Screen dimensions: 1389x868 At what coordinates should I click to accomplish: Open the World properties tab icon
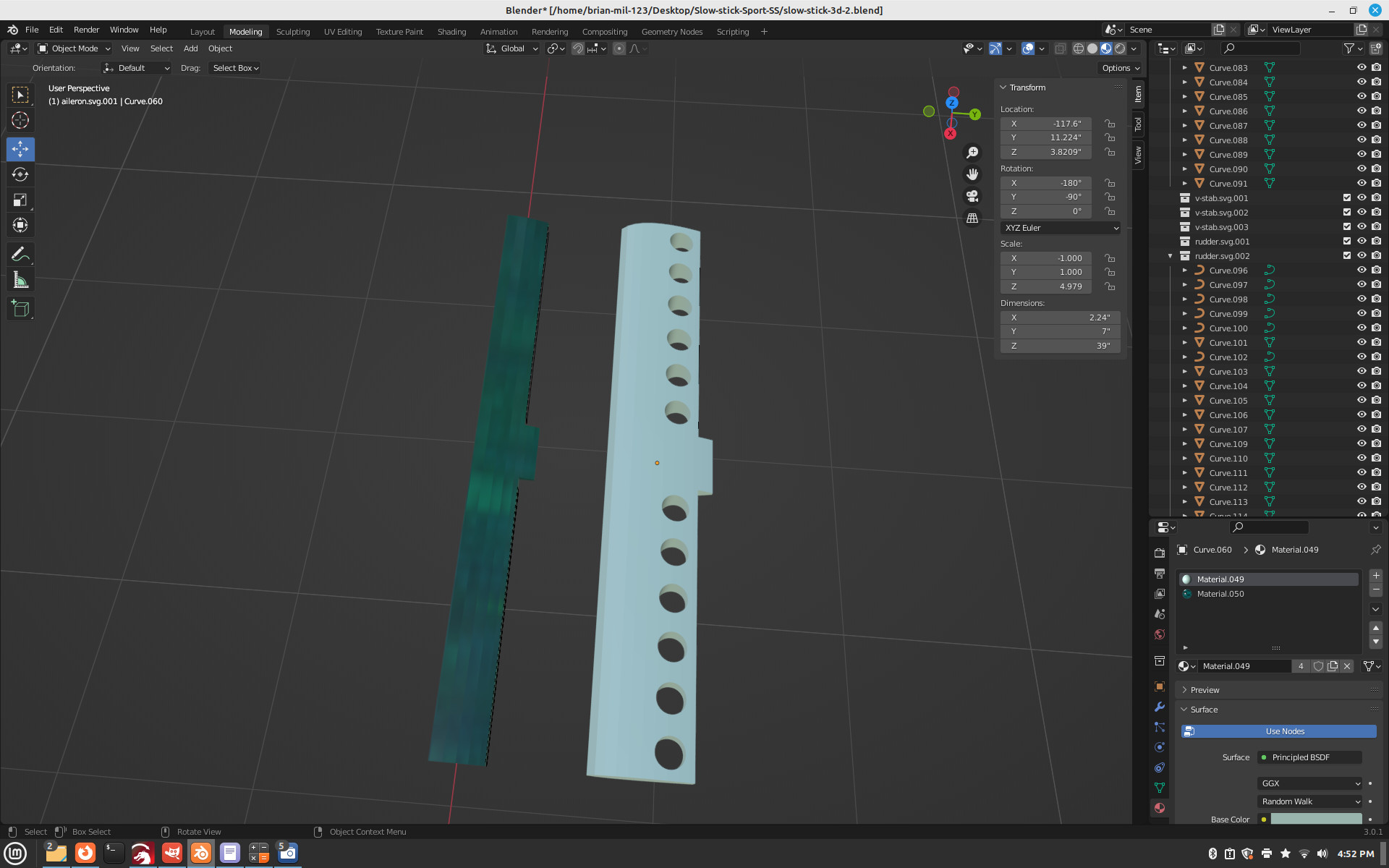click(1160, 634)
